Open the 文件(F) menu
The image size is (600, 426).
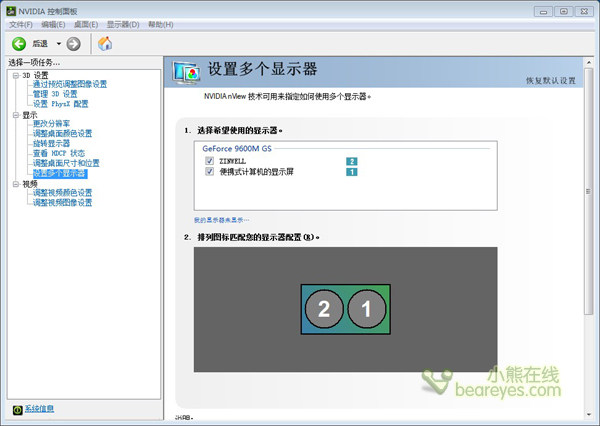click(x=21, y=25)
